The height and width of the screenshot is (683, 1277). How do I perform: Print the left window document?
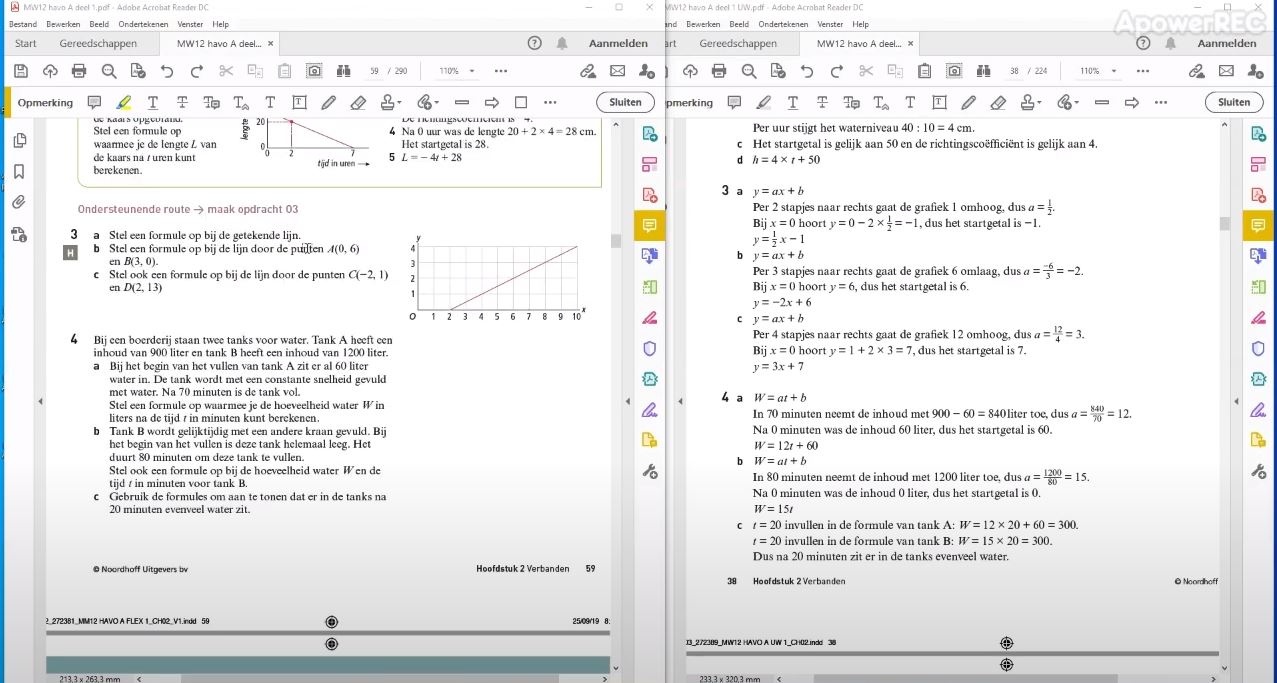click(x=79, y=71)
